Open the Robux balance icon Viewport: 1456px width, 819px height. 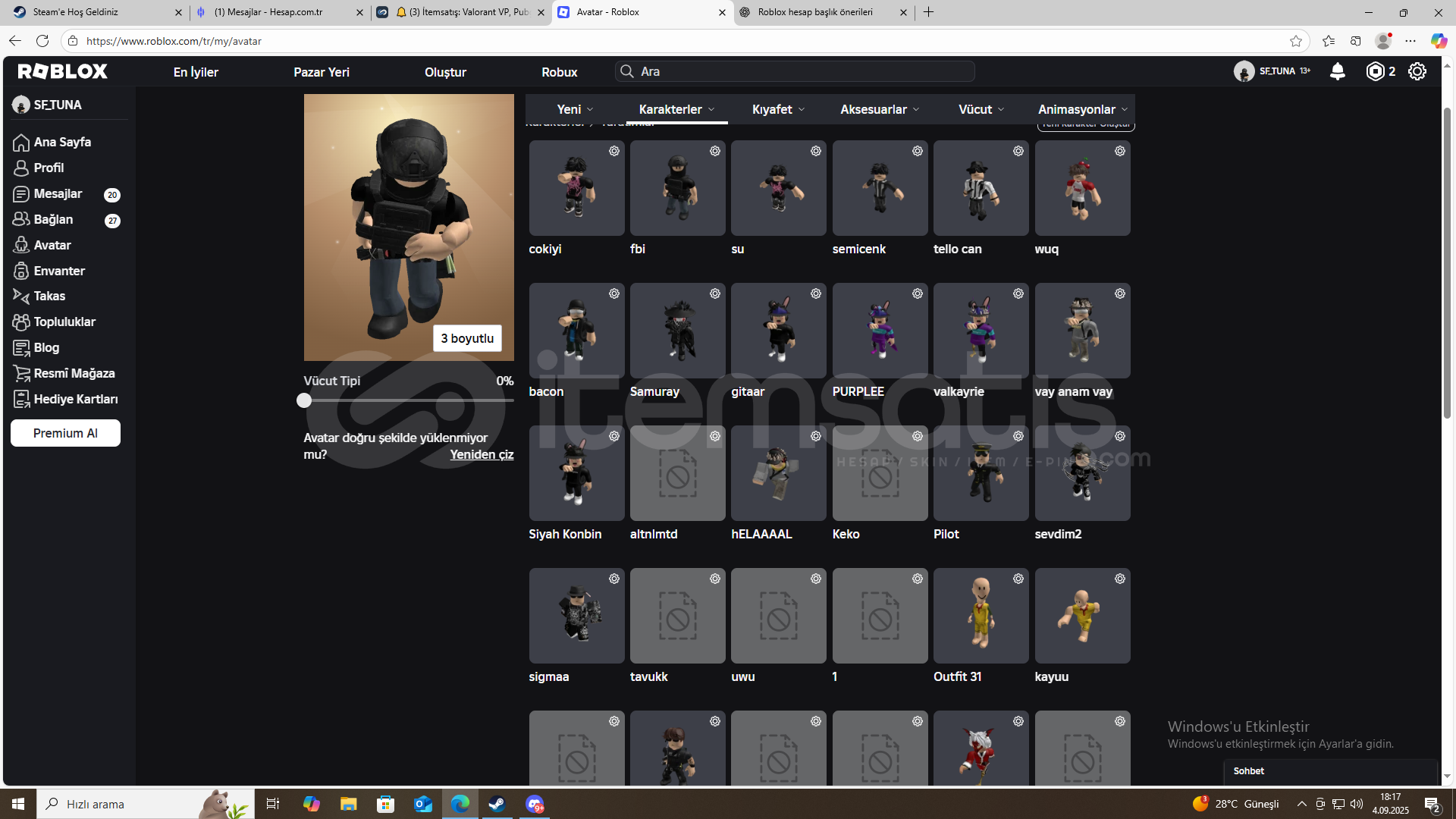1375,71
